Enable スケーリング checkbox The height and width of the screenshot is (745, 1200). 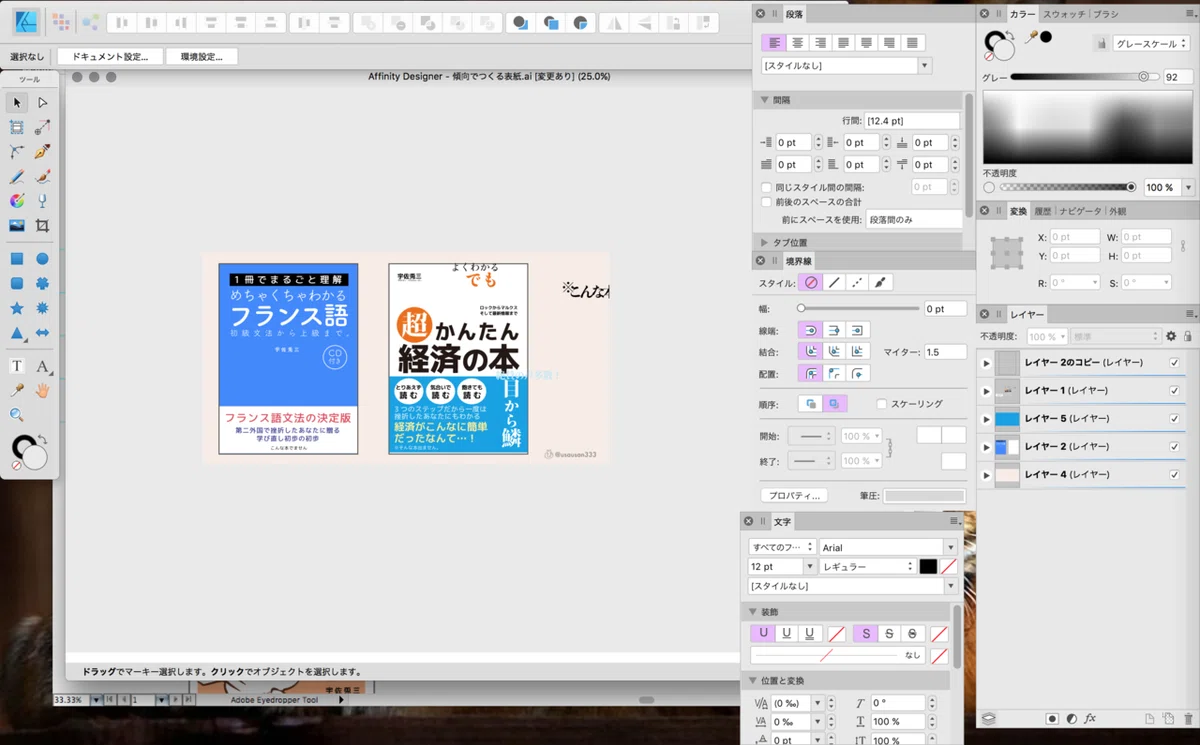point(882,404)
